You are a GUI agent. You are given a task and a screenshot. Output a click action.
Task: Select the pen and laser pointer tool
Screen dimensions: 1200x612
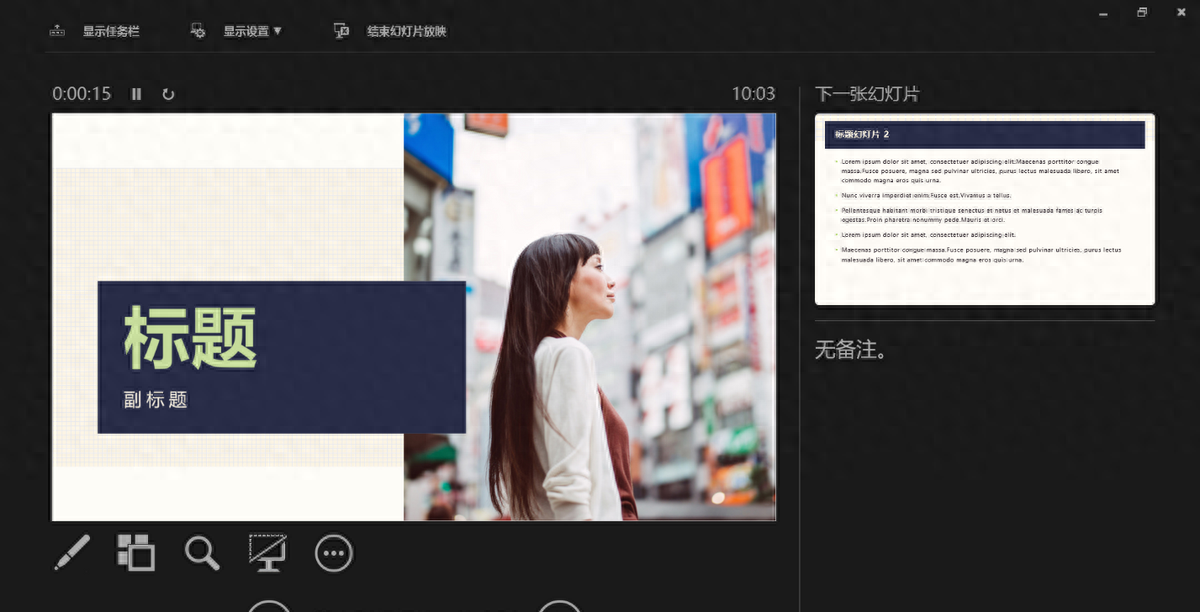[x=72, y=552]
